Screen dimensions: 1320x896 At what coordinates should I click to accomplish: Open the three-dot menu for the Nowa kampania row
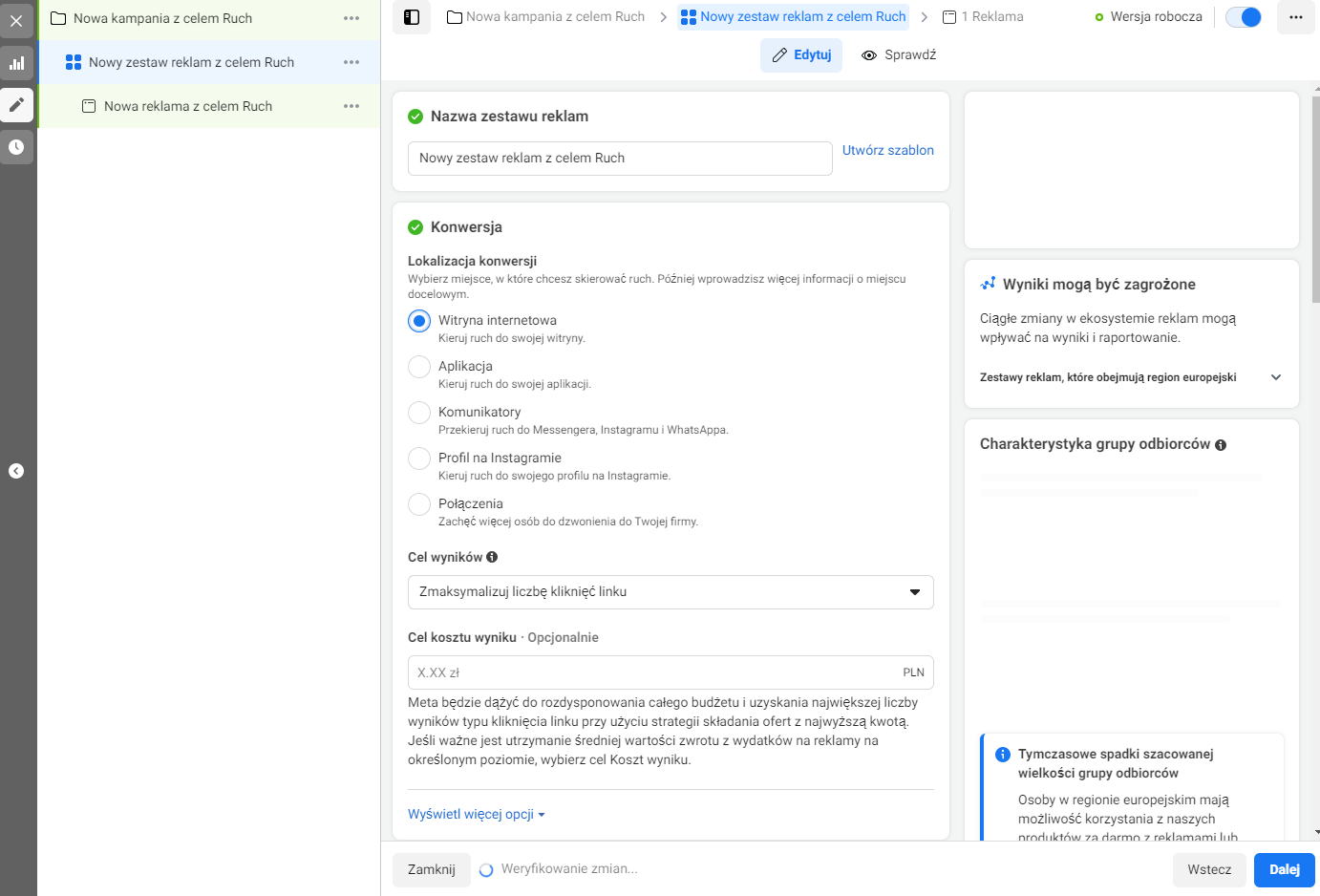point(351,18)
